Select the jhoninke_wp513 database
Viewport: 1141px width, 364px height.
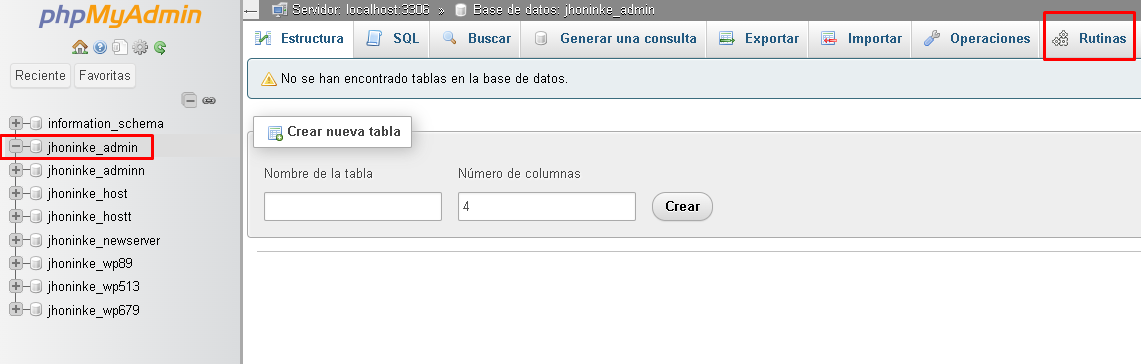pyautogui.click(x=94, y=287)
